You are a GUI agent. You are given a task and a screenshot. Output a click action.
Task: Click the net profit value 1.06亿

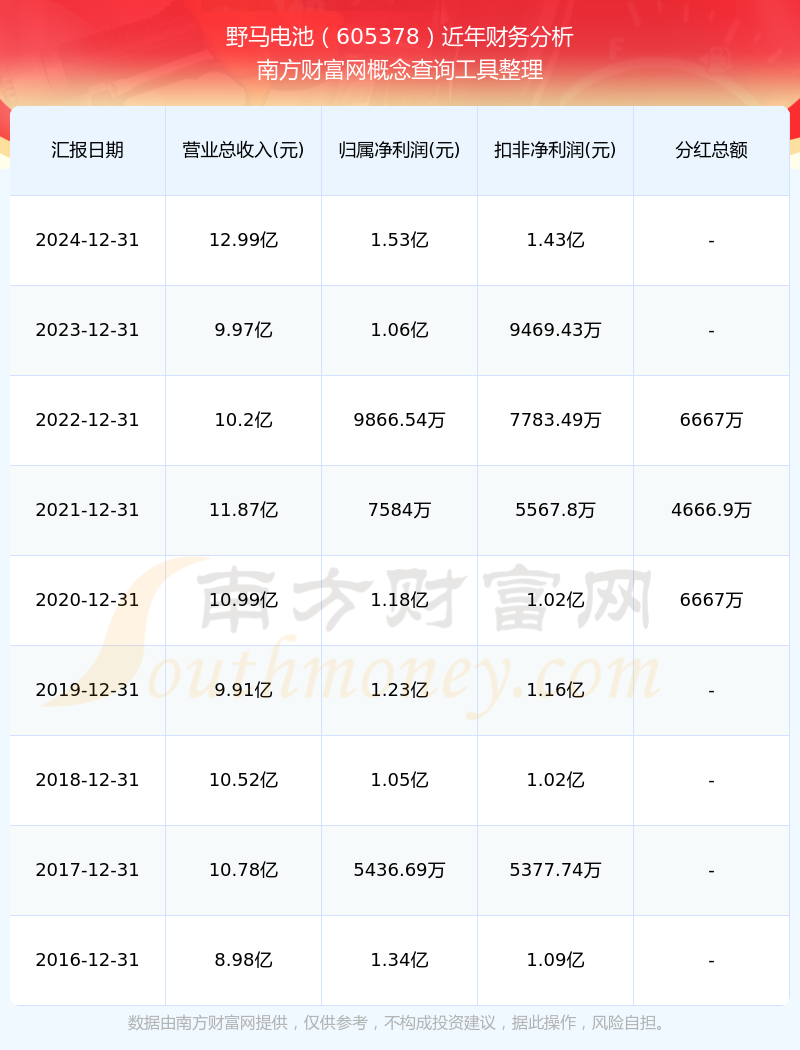[x=400, y=330]
